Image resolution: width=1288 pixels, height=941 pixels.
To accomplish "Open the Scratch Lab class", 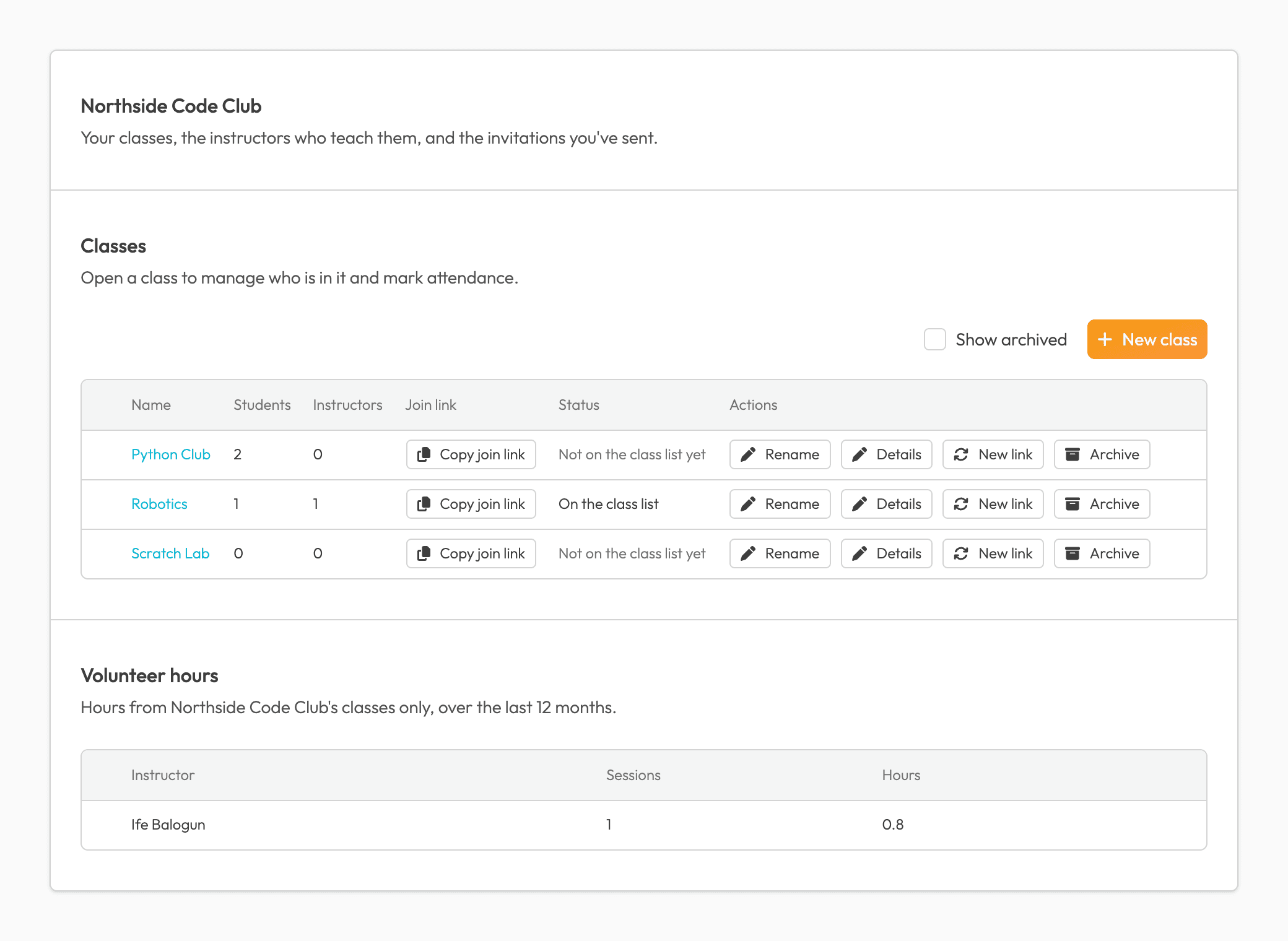I will point(170,553).
